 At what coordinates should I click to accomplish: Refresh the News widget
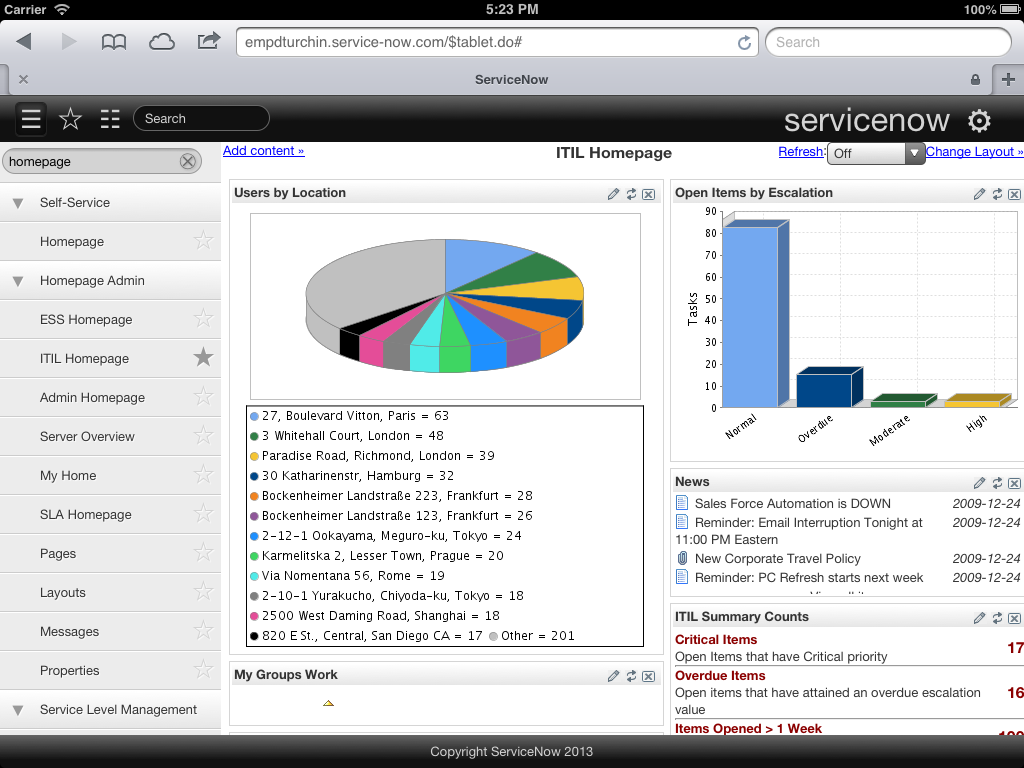997,483
